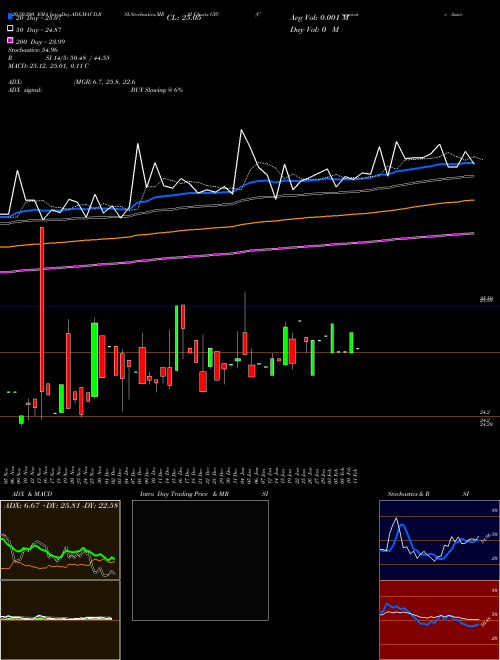Screen dimensions: 500x660
Task: Click the blue 20 Day legend swatch
Action: point(10,18)
